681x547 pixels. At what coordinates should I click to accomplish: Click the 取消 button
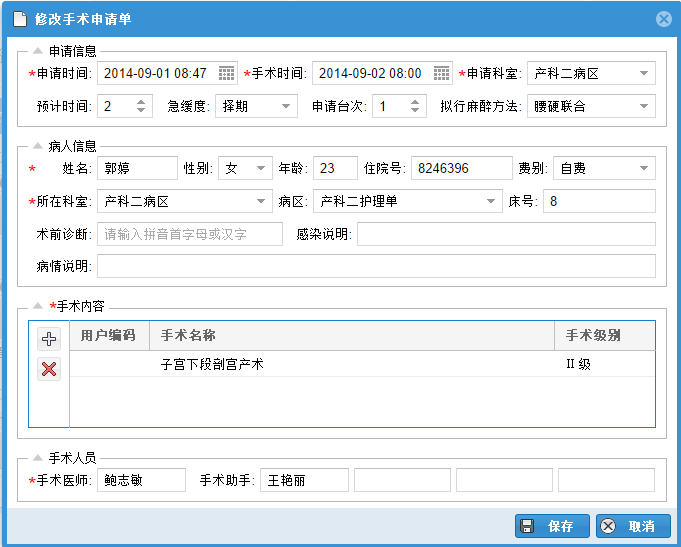click(x=633, y=526)
